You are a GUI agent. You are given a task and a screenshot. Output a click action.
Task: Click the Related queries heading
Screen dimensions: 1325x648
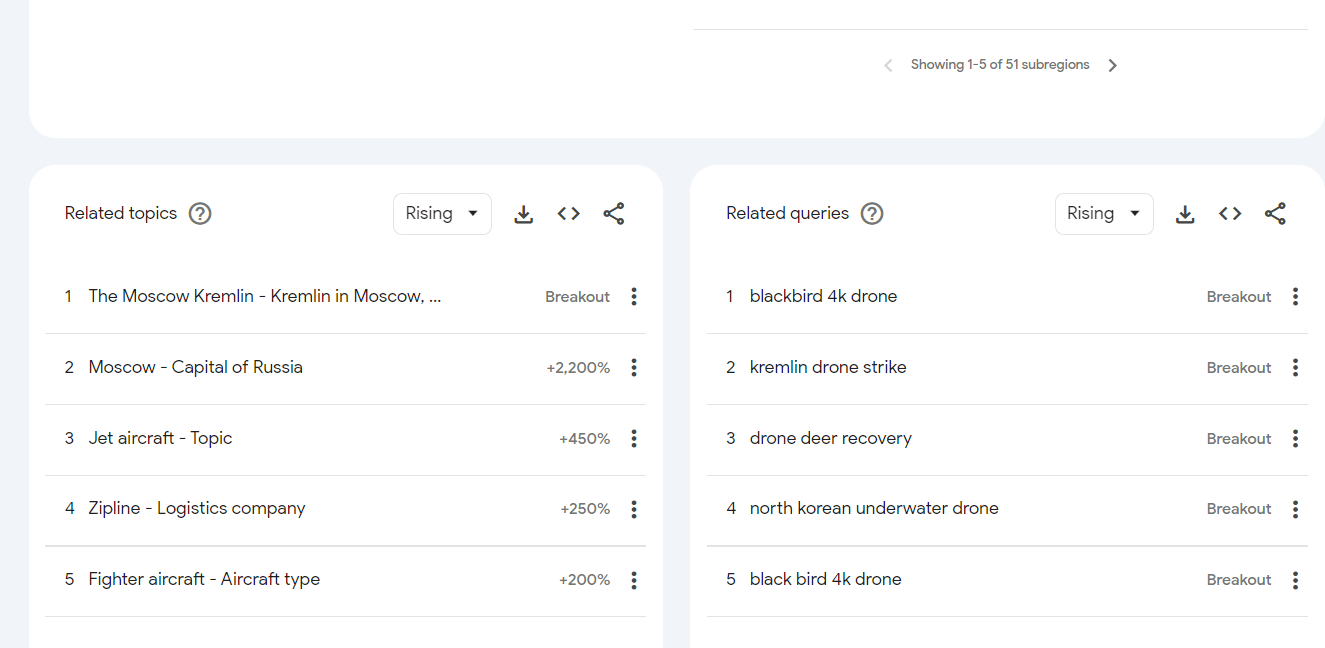[788, 213]
